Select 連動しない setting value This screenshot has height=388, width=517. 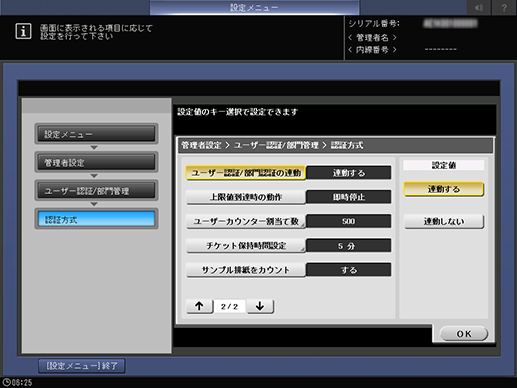pos(444,221)
